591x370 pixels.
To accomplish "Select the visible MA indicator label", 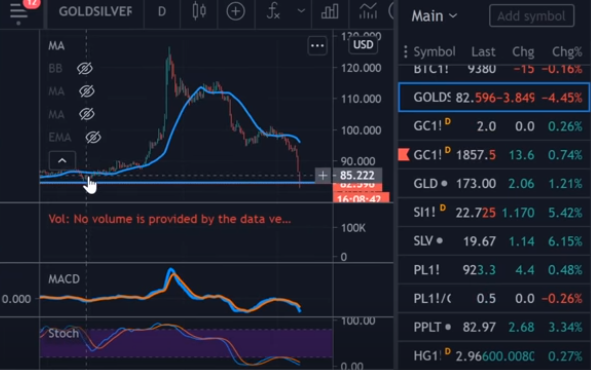I will point(57,46).
